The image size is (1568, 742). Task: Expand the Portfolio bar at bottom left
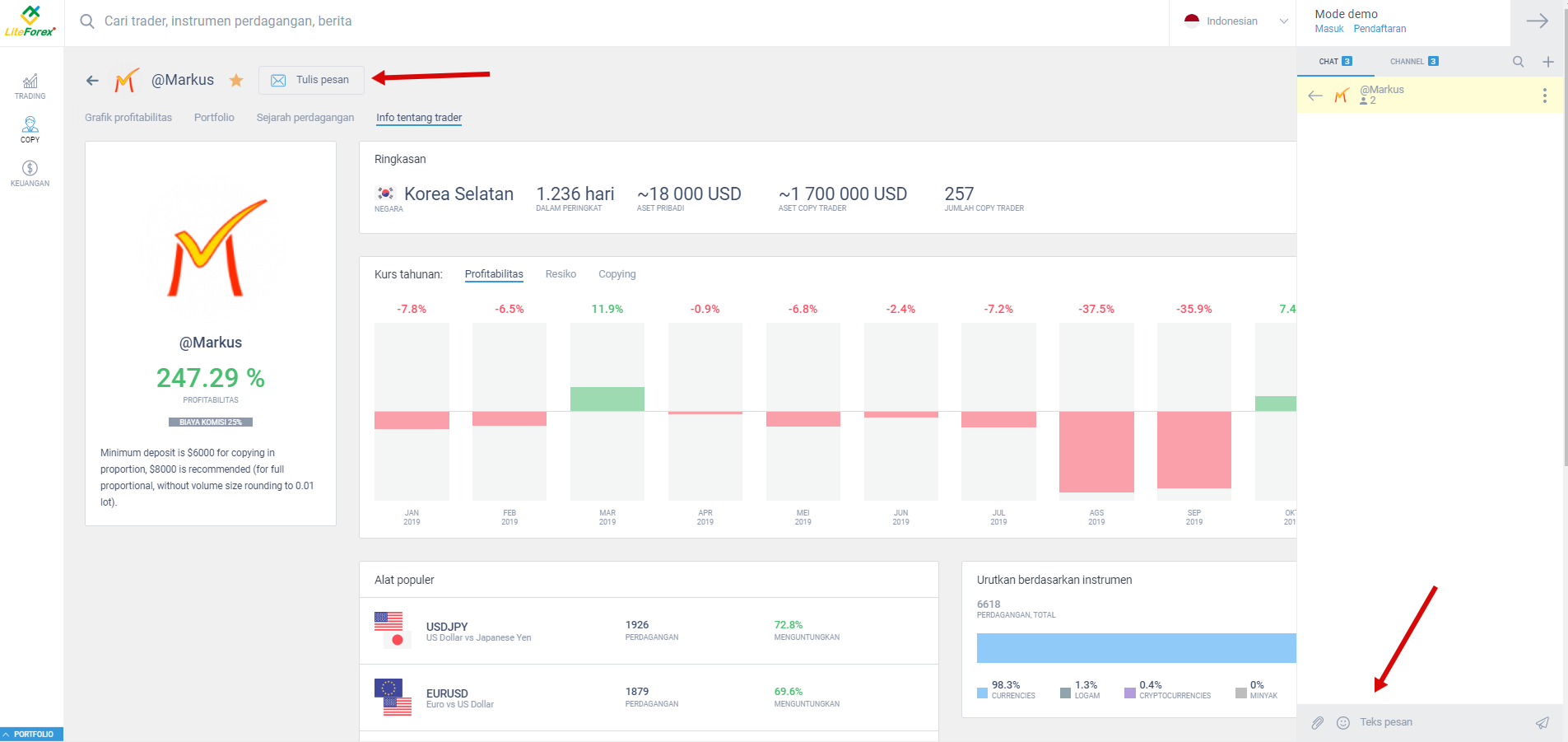click(31, 733)
